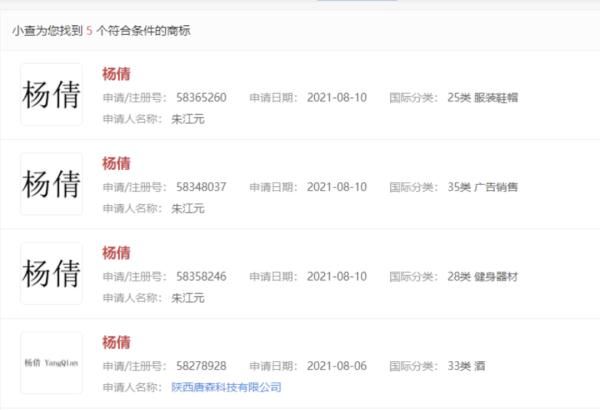Open the 杨倩 title for 25类 服装鞋帽
Viewport: 600px width, 410px height.
tap(116, 74)
